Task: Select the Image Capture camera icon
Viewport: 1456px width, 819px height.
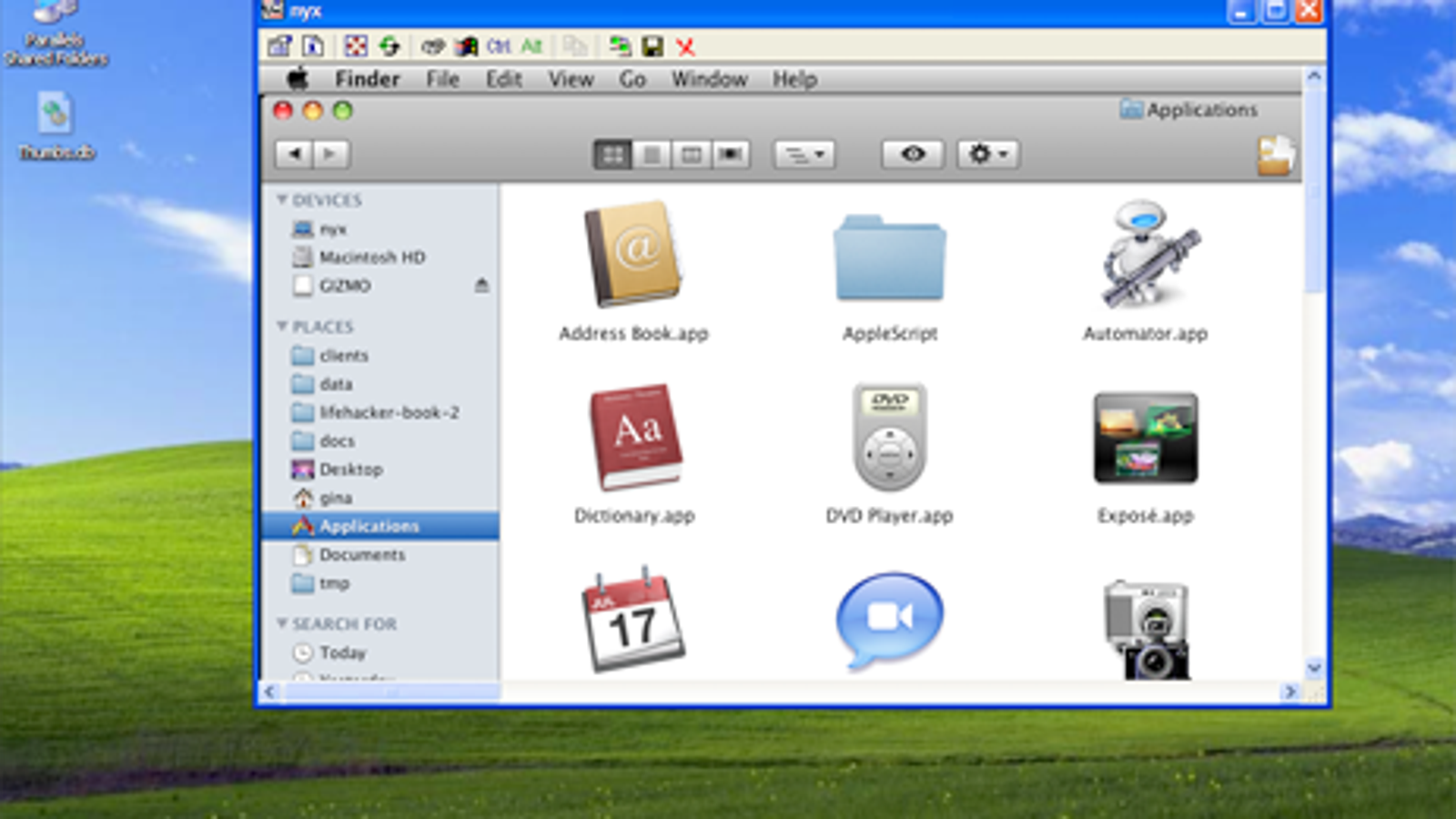Action: [x=1148, y=630]
